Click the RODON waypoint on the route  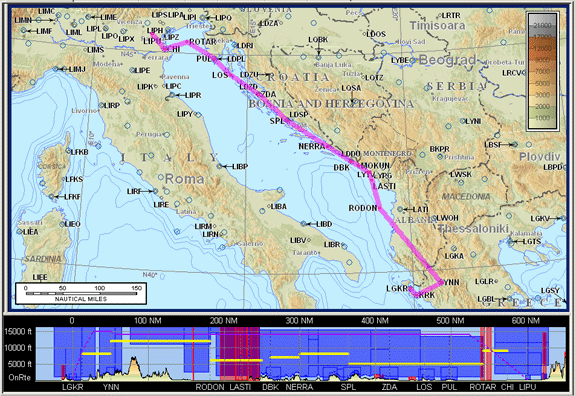(379, 208)
